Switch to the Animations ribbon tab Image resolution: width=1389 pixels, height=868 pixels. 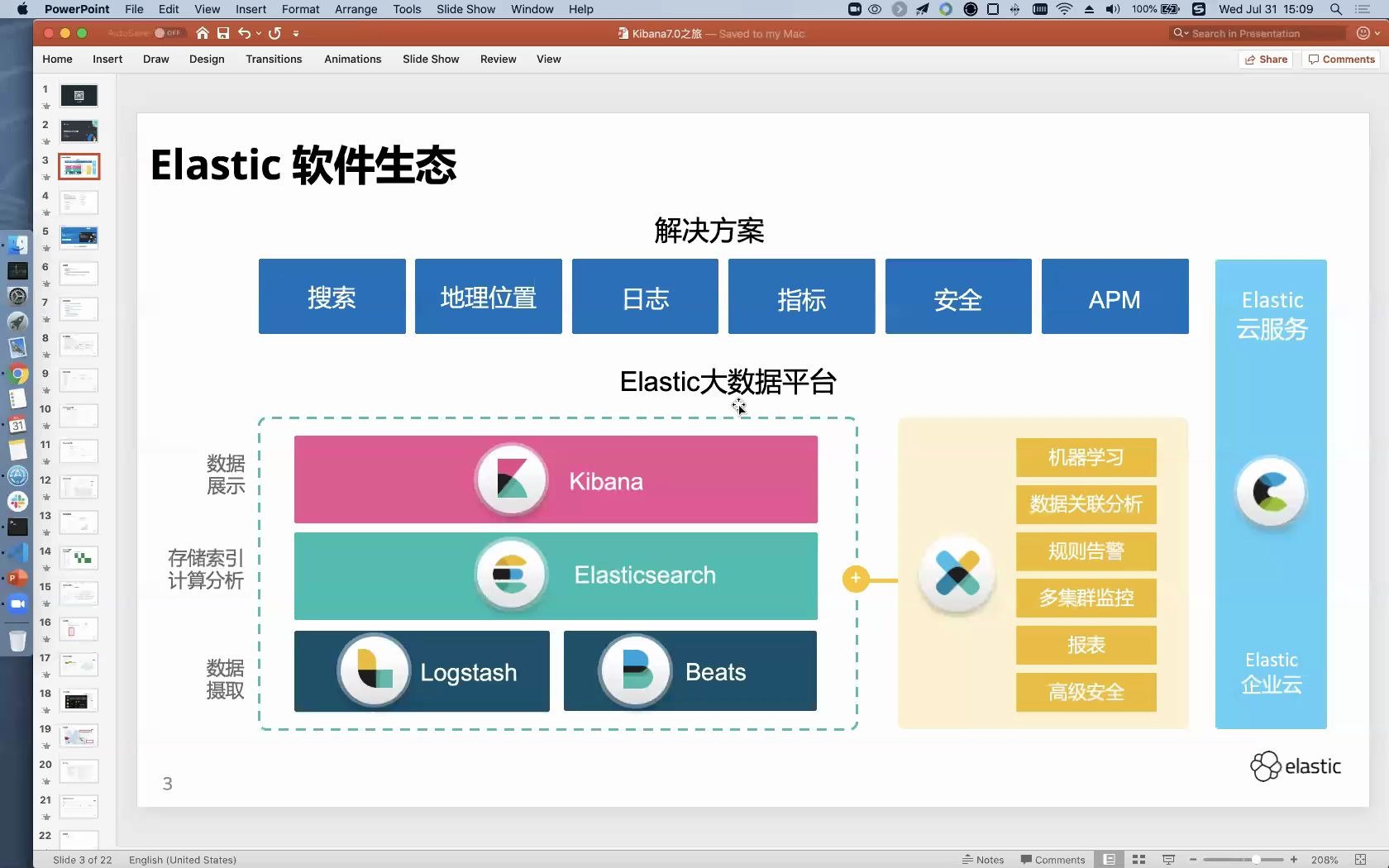353,60
